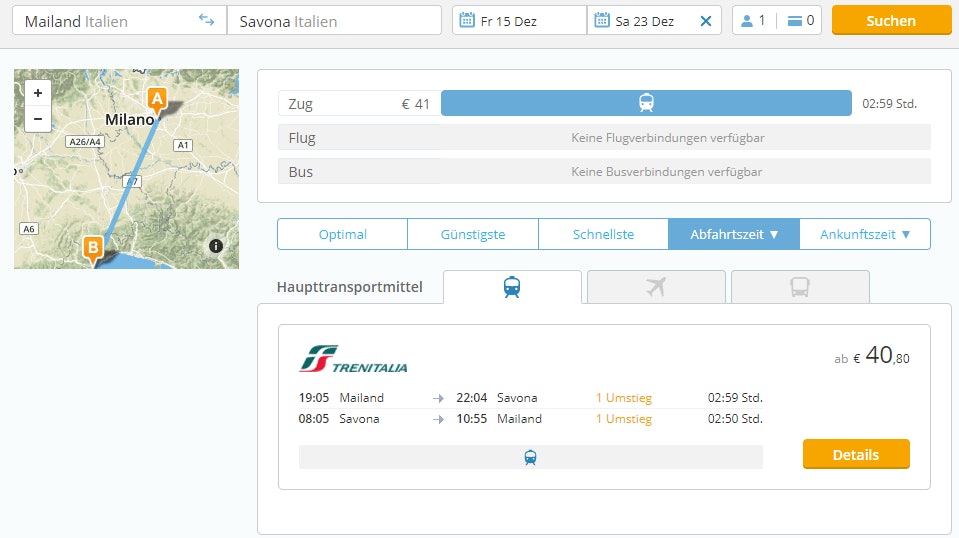
Task: Click map marker B at Savona
Action: (93, 247)
